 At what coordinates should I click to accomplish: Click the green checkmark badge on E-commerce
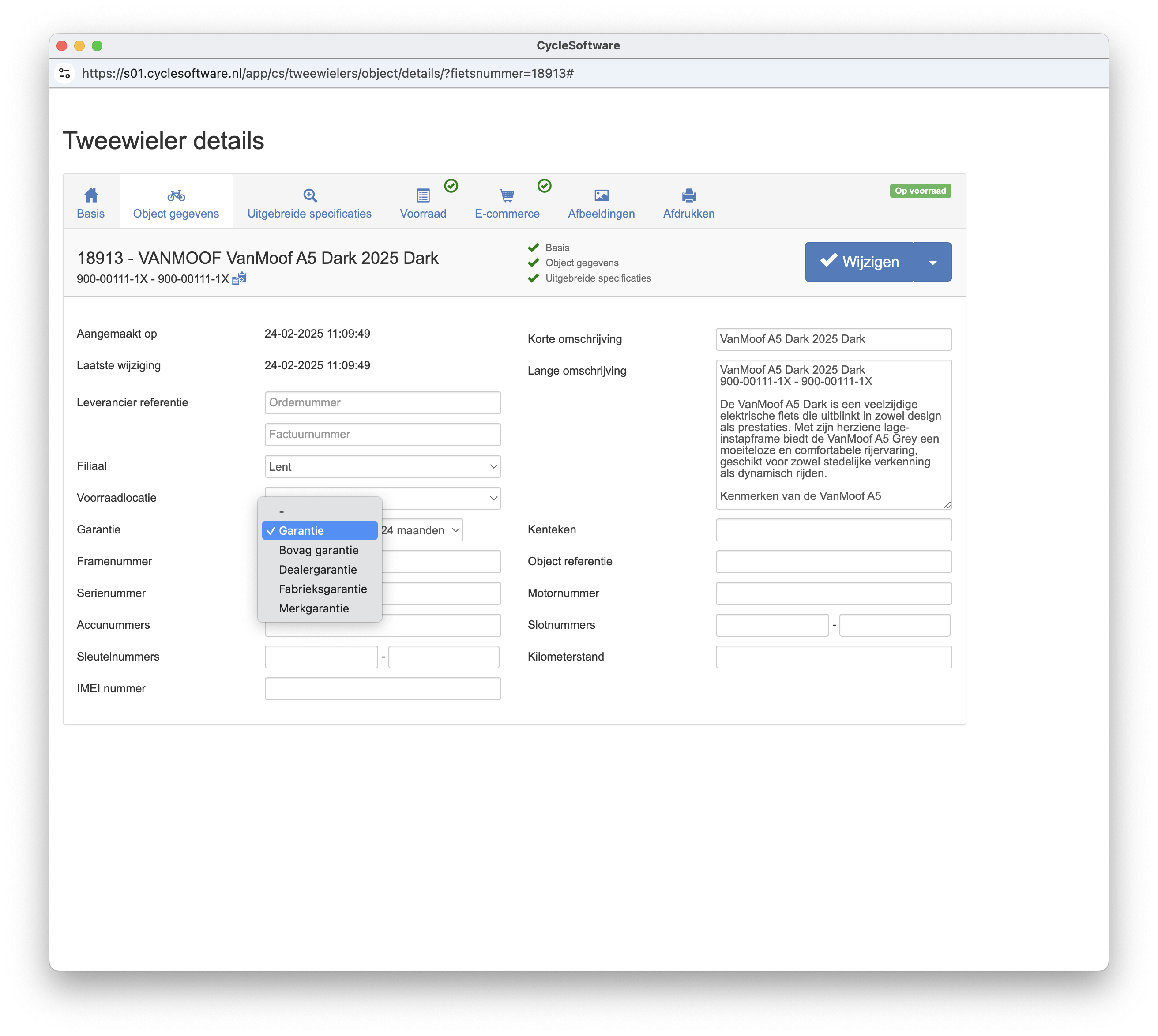[544, 186]
